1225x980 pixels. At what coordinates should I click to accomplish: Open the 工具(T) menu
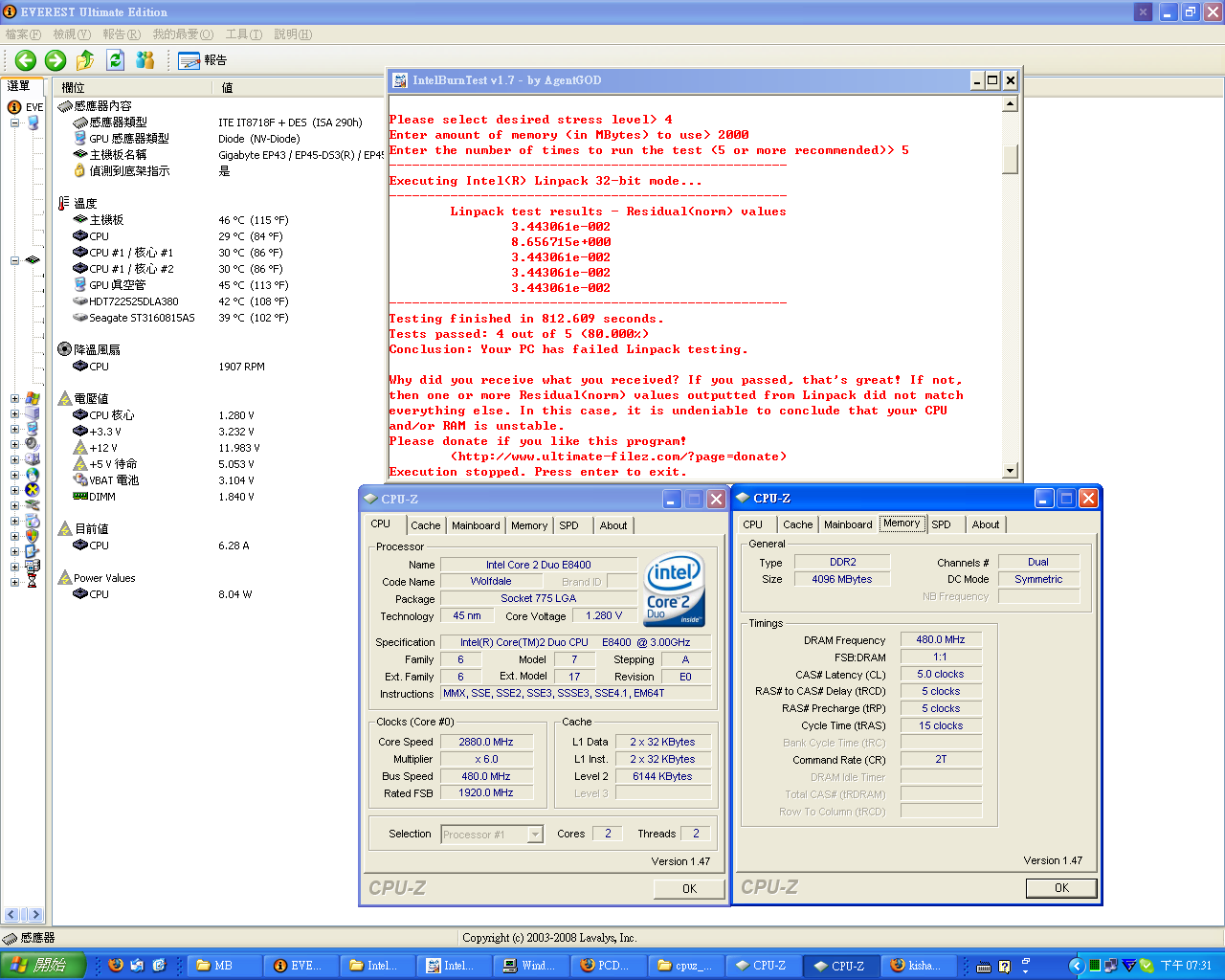click(244, 34)
